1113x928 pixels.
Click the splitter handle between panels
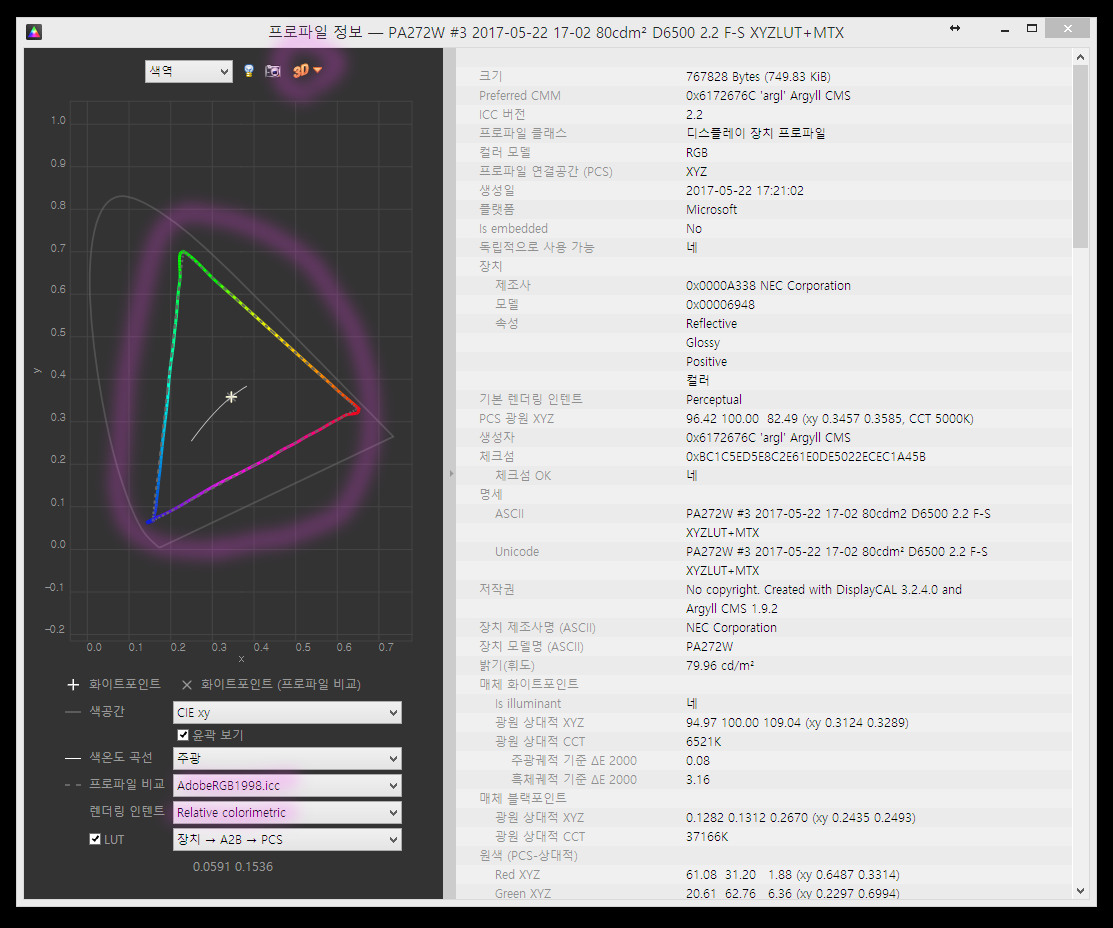tap(449, 474)
